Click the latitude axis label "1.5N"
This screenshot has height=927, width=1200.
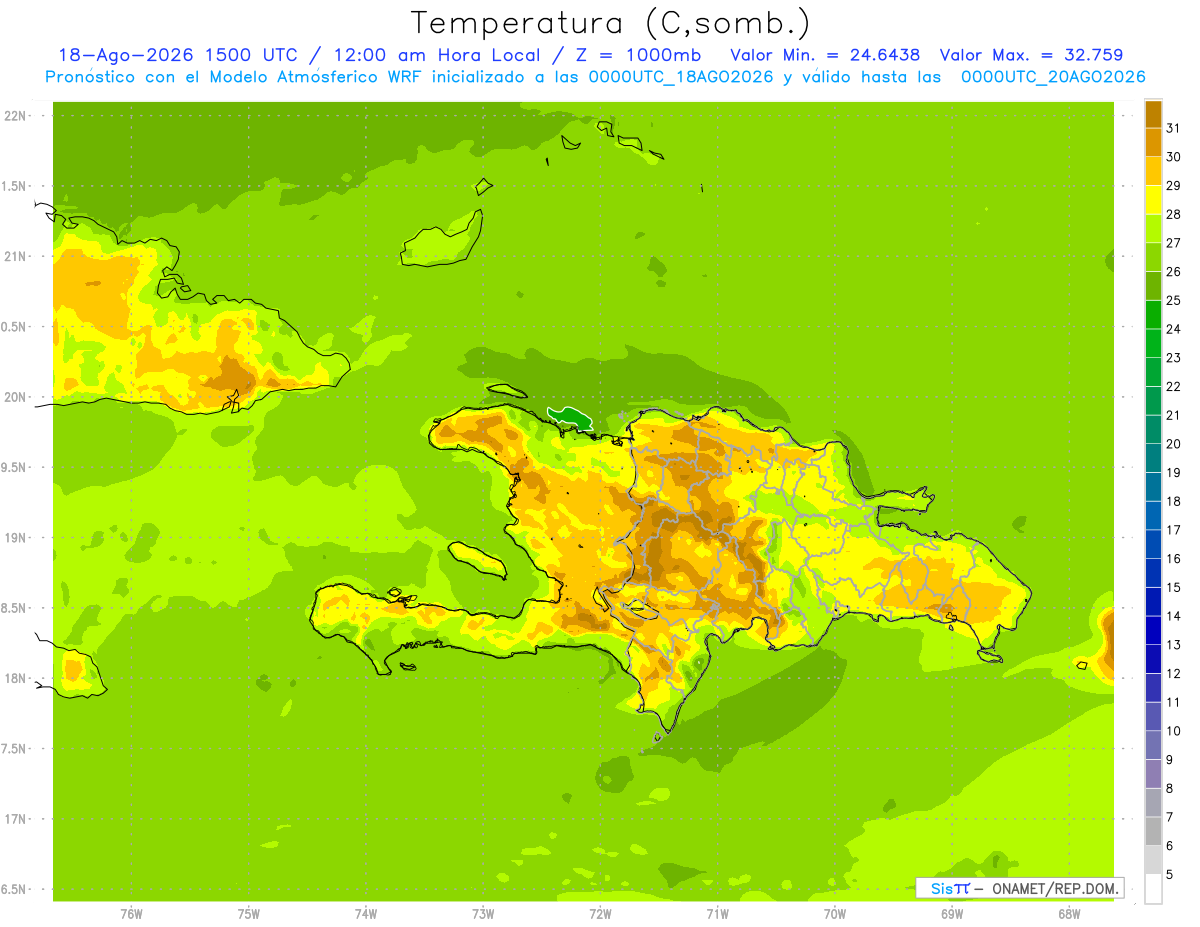click(x=15, y=186)
